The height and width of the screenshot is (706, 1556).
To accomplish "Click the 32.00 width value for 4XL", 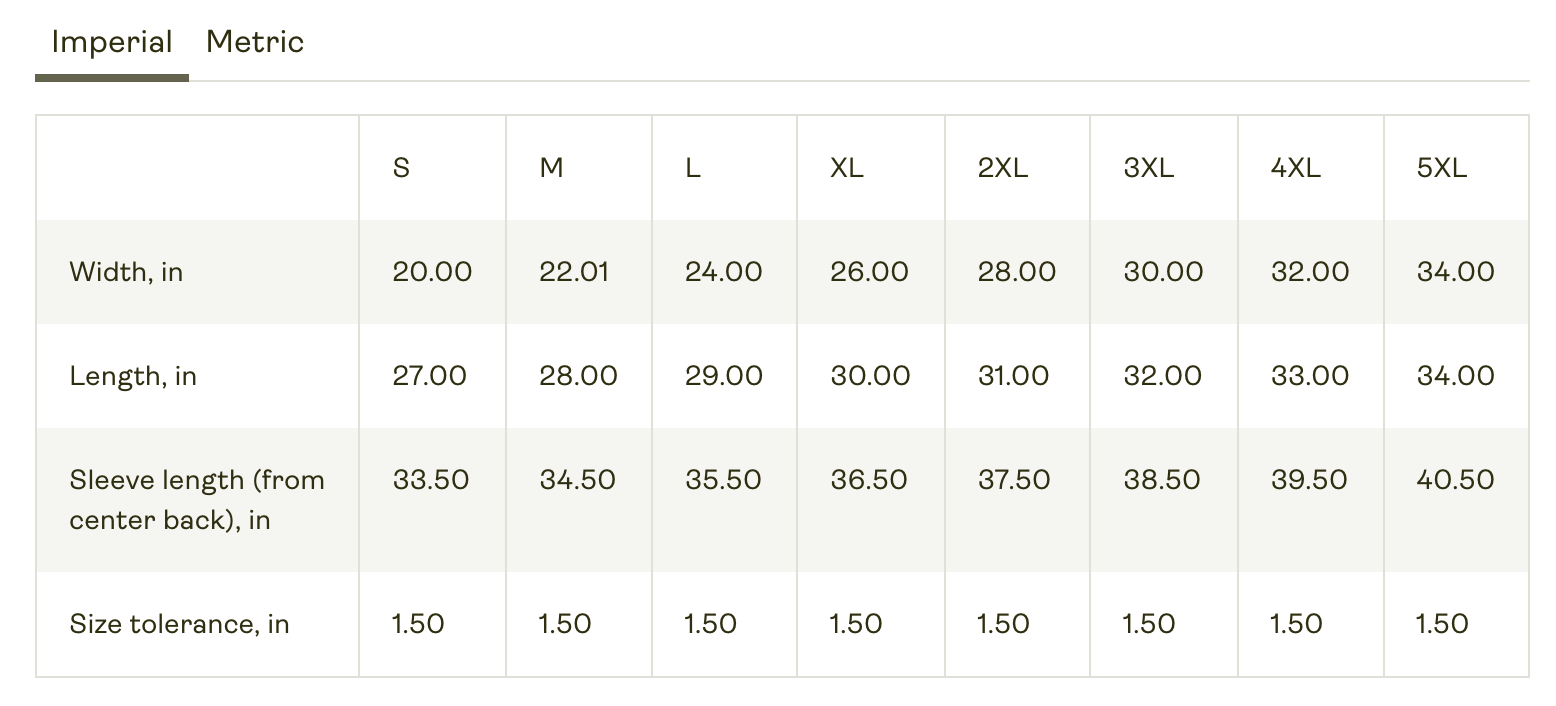I will pos(1310,272).
